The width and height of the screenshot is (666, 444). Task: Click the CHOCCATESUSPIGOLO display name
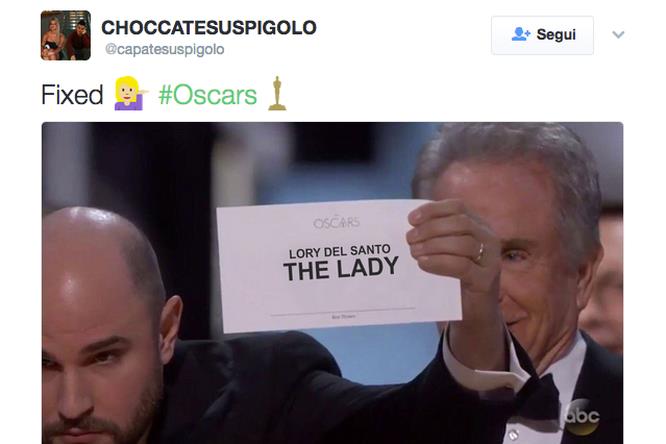pyautogui.click(x=209, y=28)
